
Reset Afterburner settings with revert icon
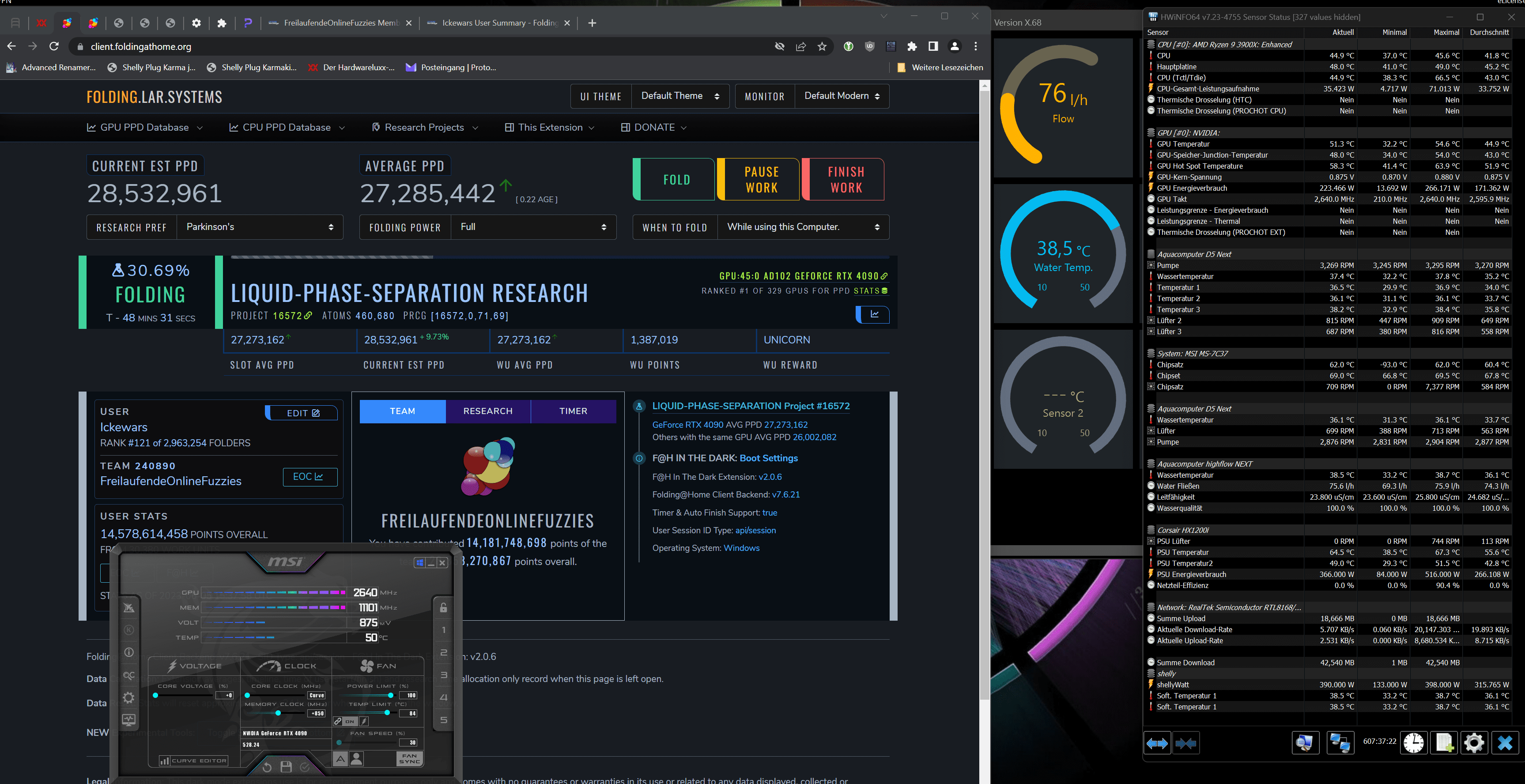tap(267, 767)
